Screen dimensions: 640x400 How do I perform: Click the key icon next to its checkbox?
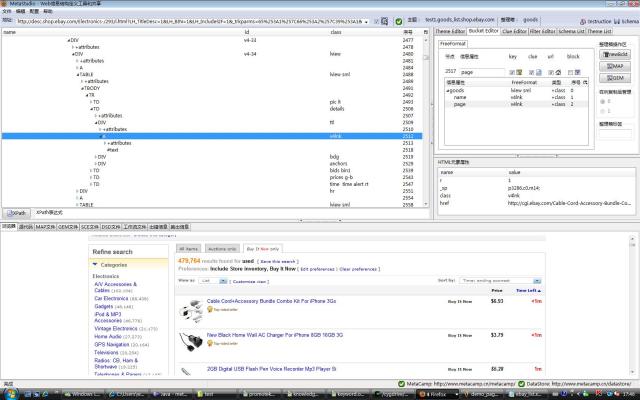coord(519,72)
